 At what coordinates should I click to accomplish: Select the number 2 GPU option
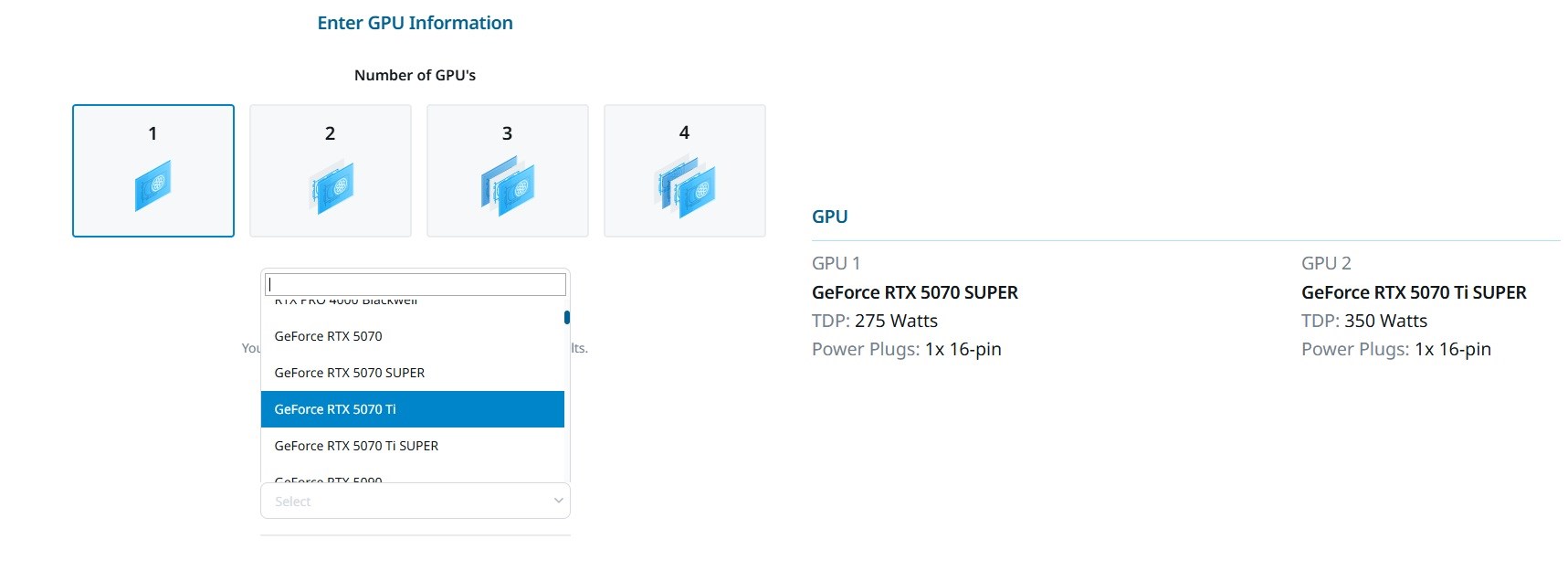click(331, 171)
